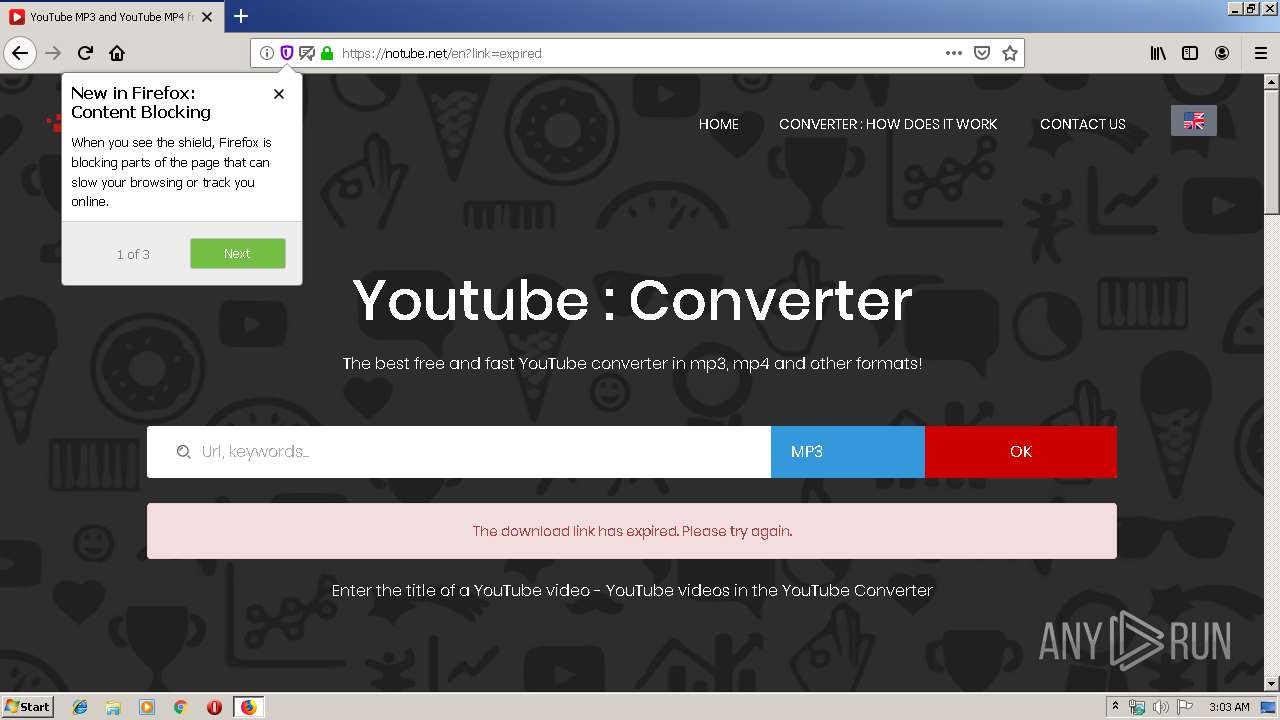Bookmark this page with the star
The width and height of the screenshot is (1280, 720).
pyautogui.click(x=1010, y=53)
